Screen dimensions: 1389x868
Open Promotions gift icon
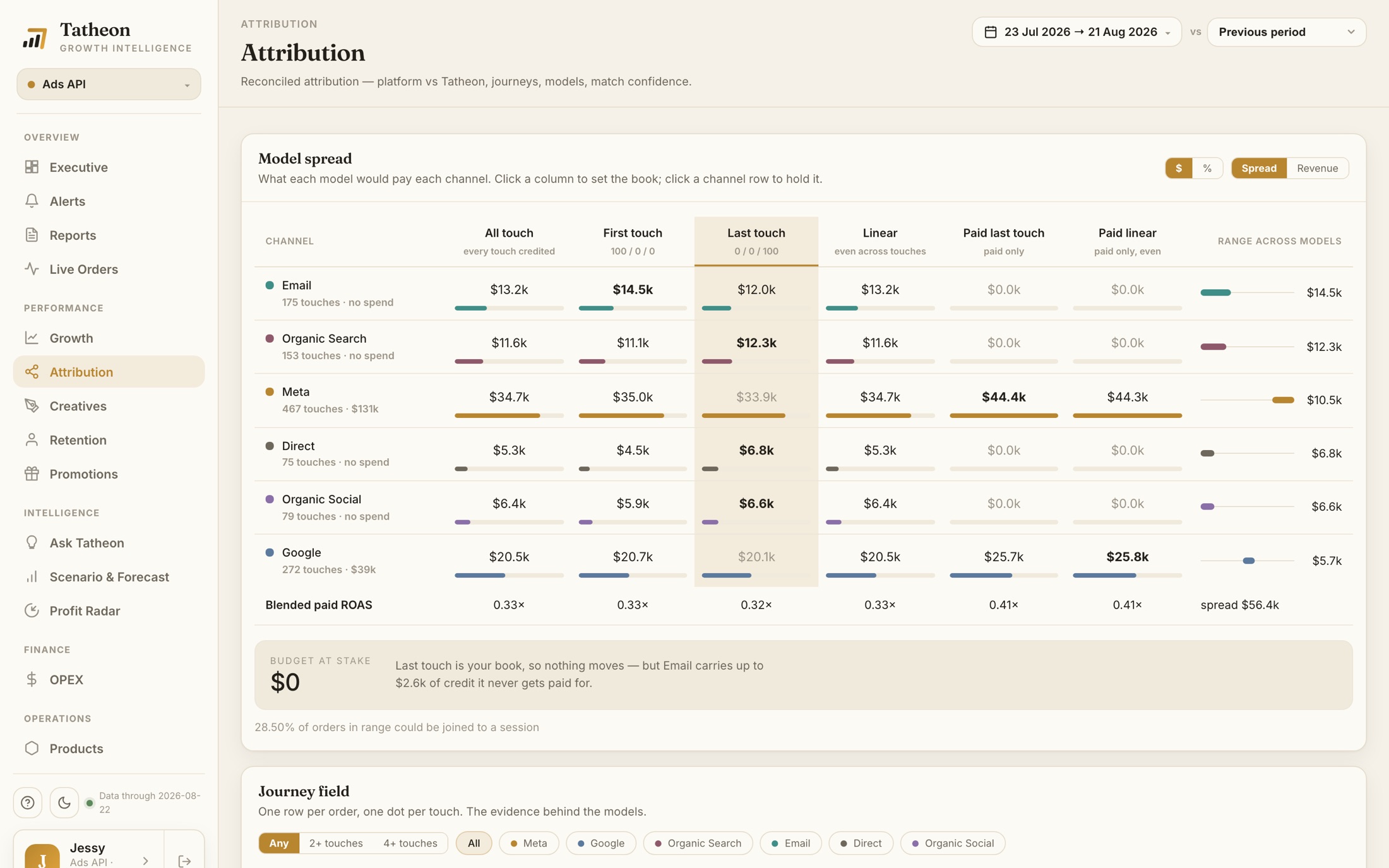(x=32, y=474)
